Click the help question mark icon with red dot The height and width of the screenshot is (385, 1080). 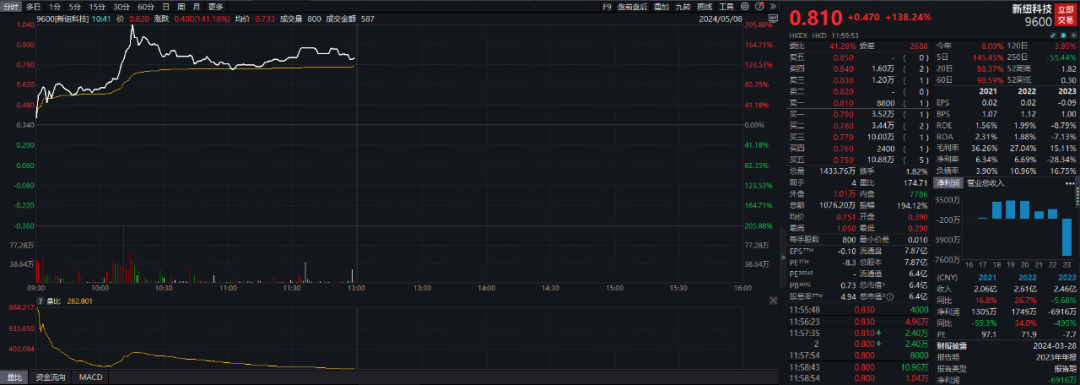tap(760, 6)
